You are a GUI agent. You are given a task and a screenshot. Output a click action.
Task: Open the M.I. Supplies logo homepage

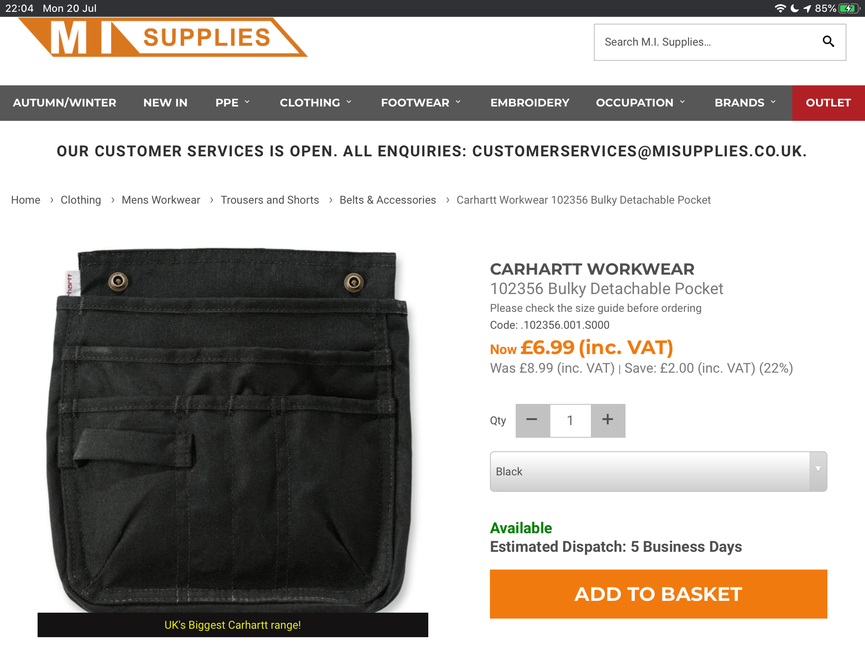coord(163,37)
